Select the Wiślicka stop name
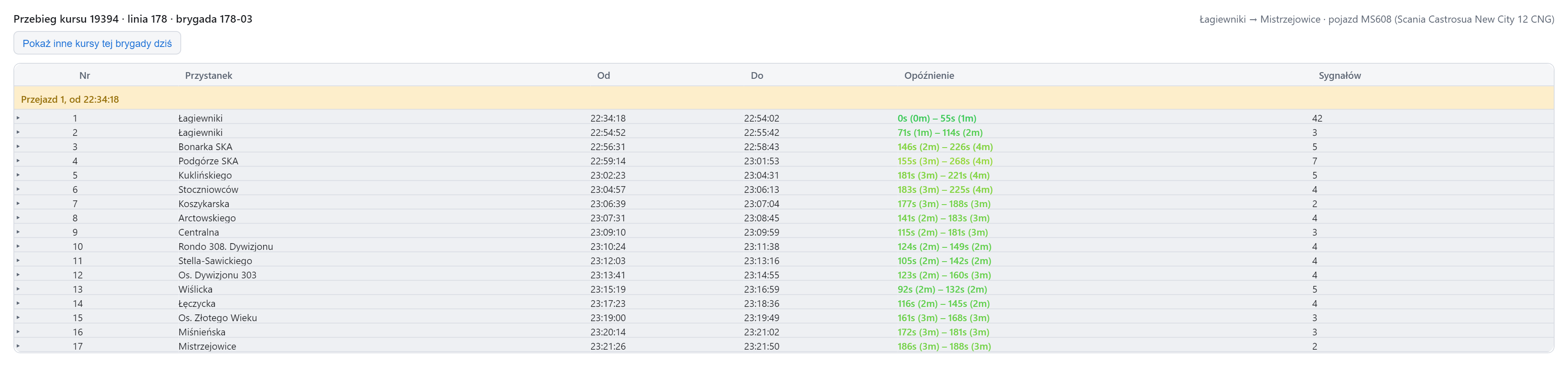The width and height of the screenshot is (1568, 379). pos(195,289)
